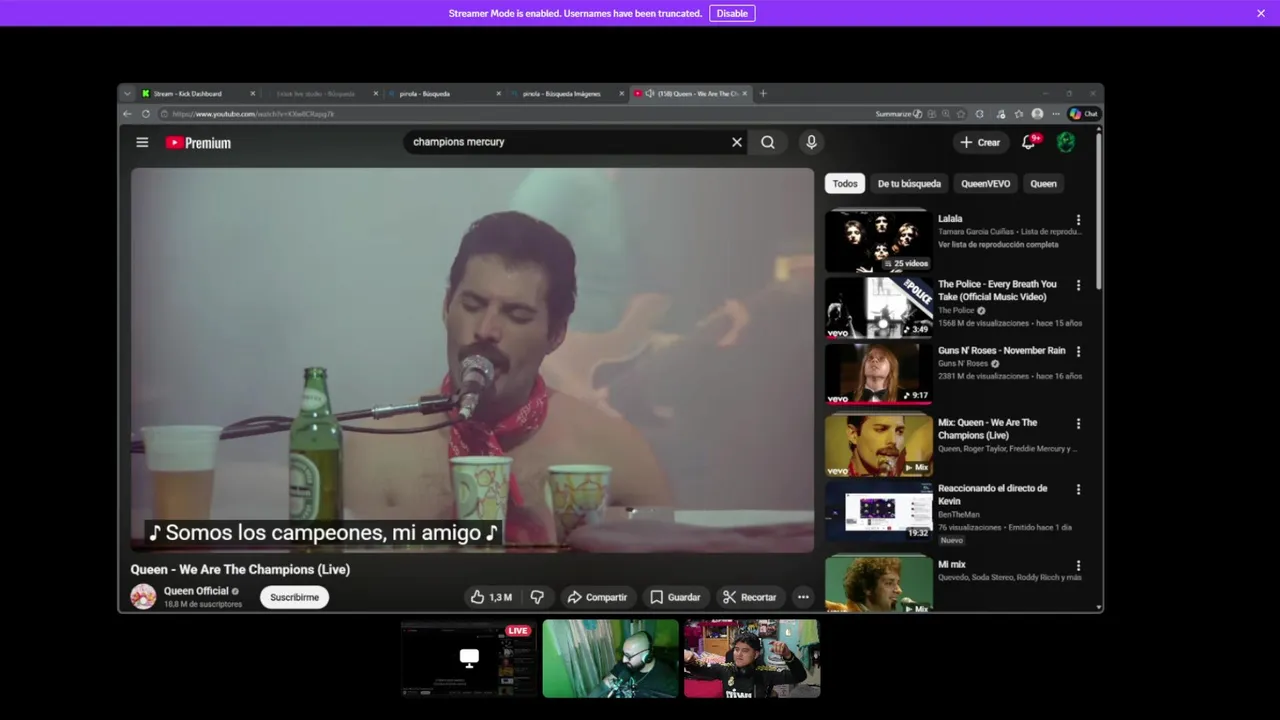Screen dimensions: 1280x720
Task: Save the video with Guardar
Action: tap(675, 597)
